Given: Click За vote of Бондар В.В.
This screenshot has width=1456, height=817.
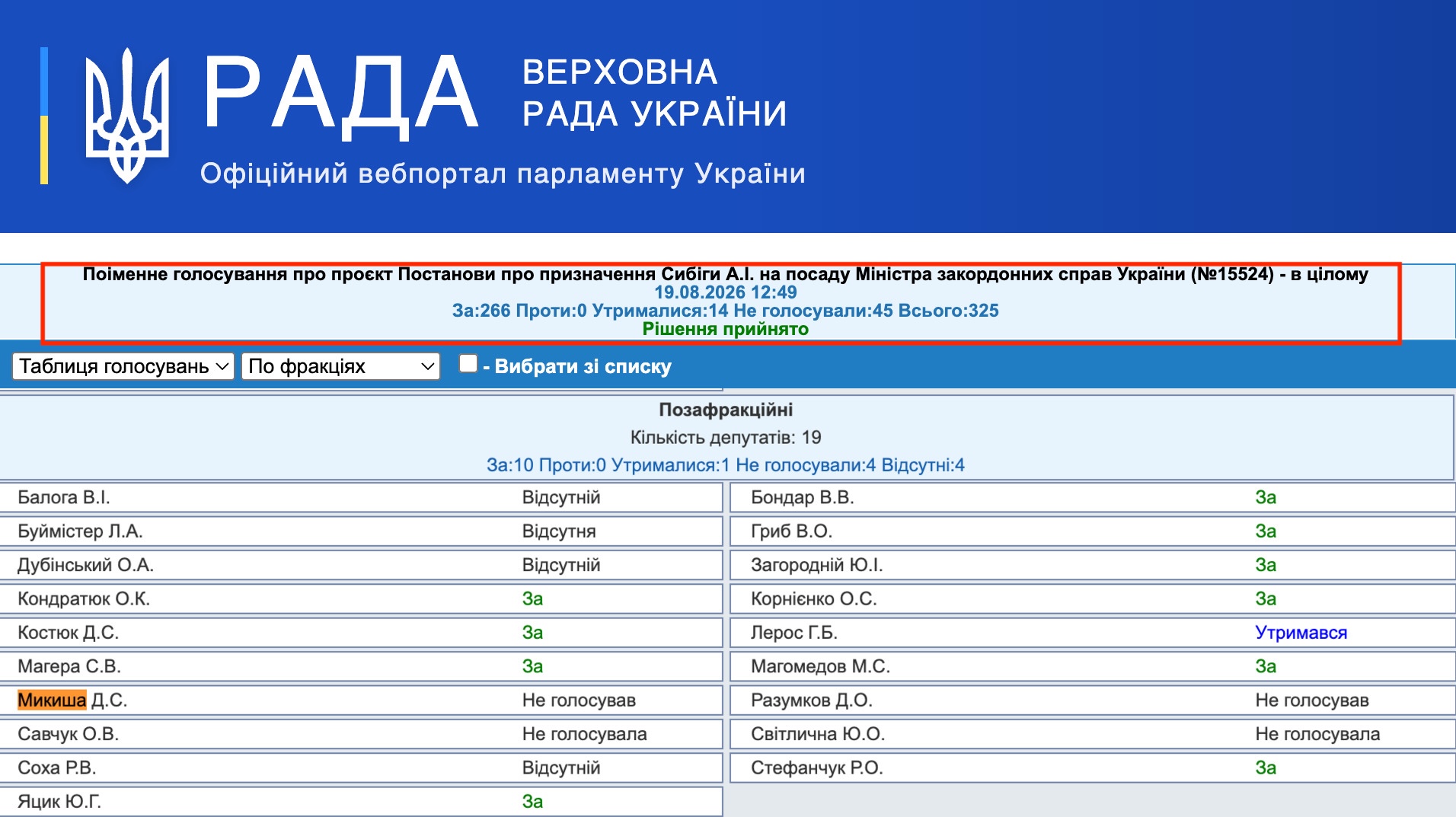Looking at the screenshot, I should pyautogui.click(x=1266, y=497).
